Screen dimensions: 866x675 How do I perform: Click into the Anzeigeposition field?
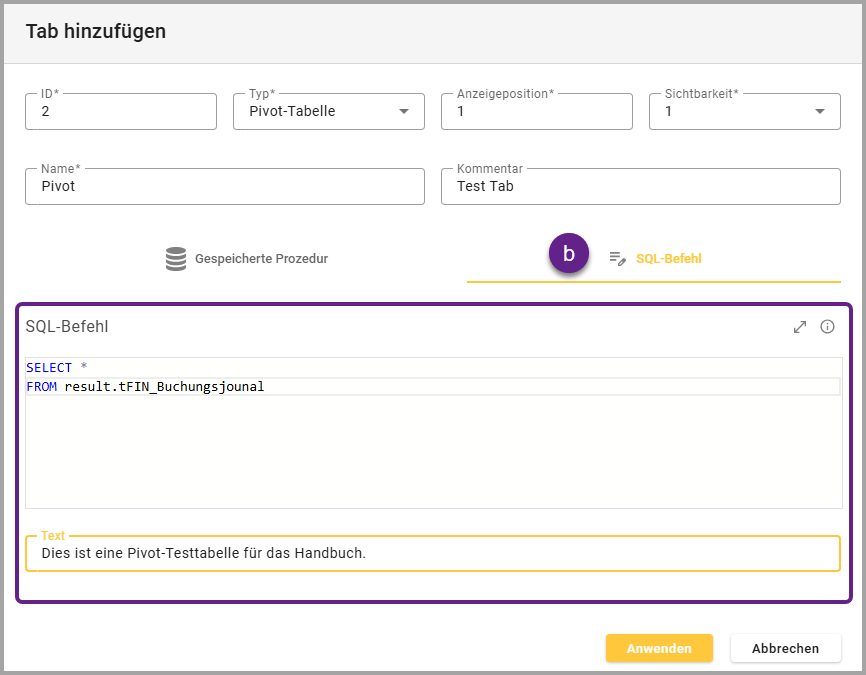tap(536, 112)
